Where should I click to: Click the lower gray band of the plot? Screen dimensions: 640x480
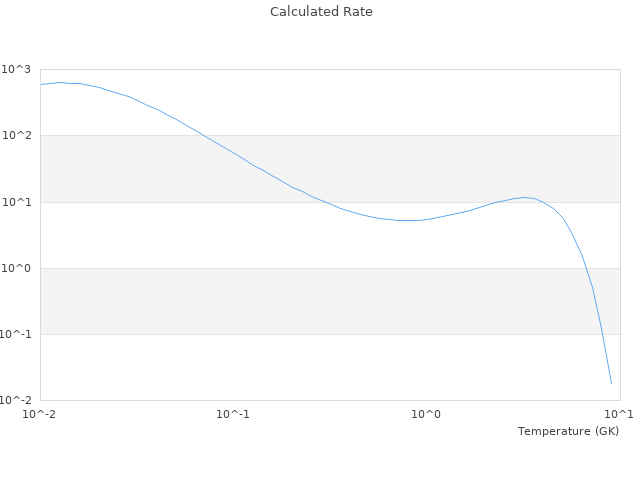pos(330,301)
